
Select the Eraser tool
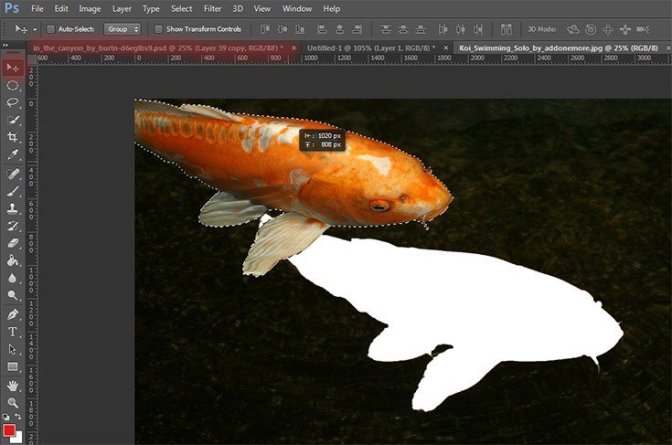[12, 243]
